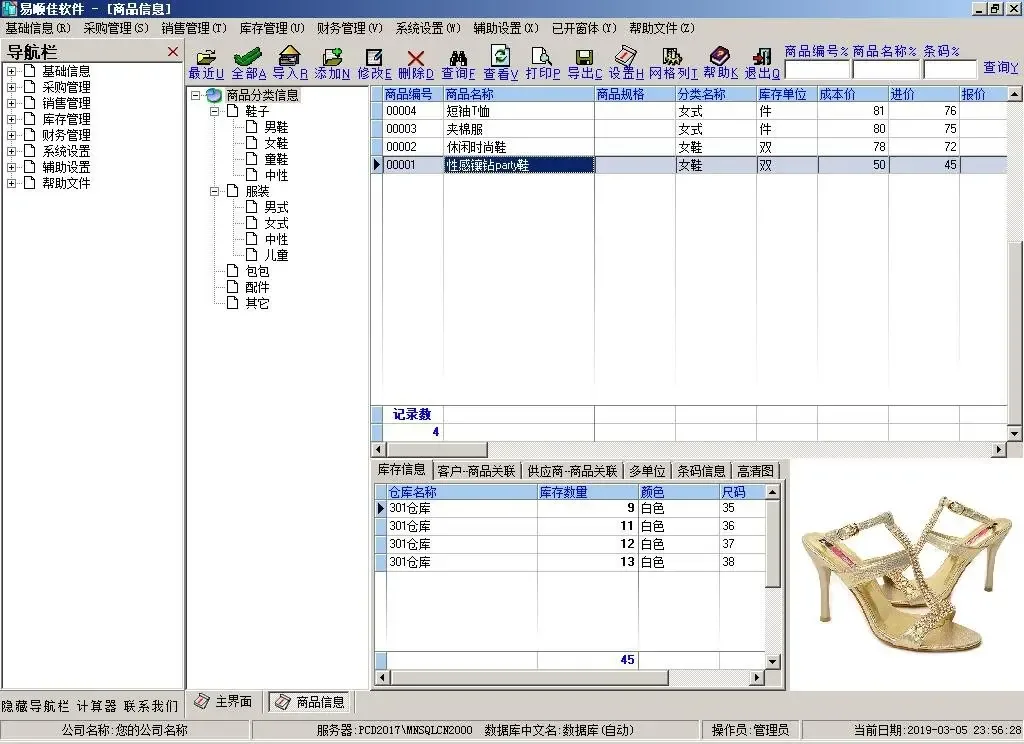Image resolution: width=1024 pixels, height=744 pixels.
Task: Click the 退出Q exit icon
Action: (761, 57)
